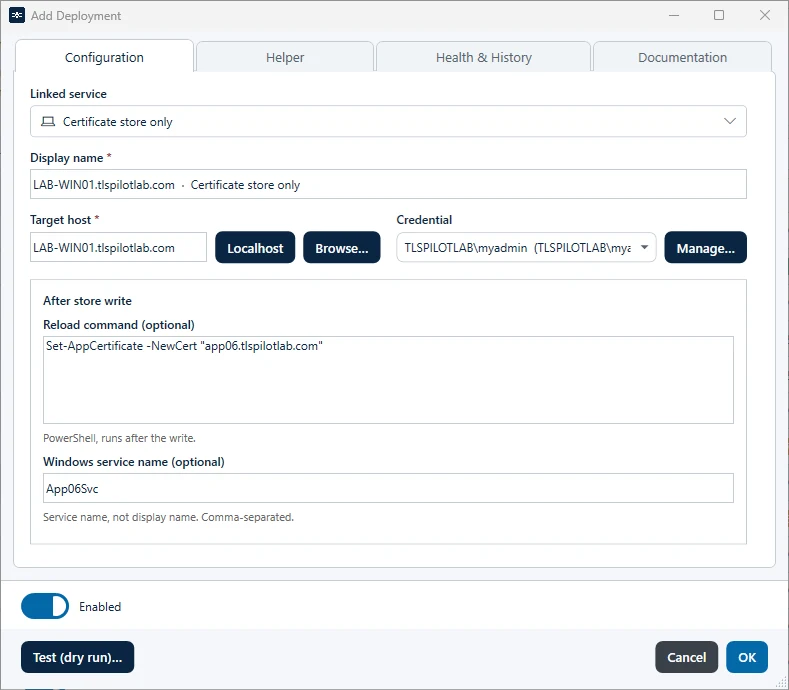
Task: Click the resize grip at window corner
Action: pos(781,682)
